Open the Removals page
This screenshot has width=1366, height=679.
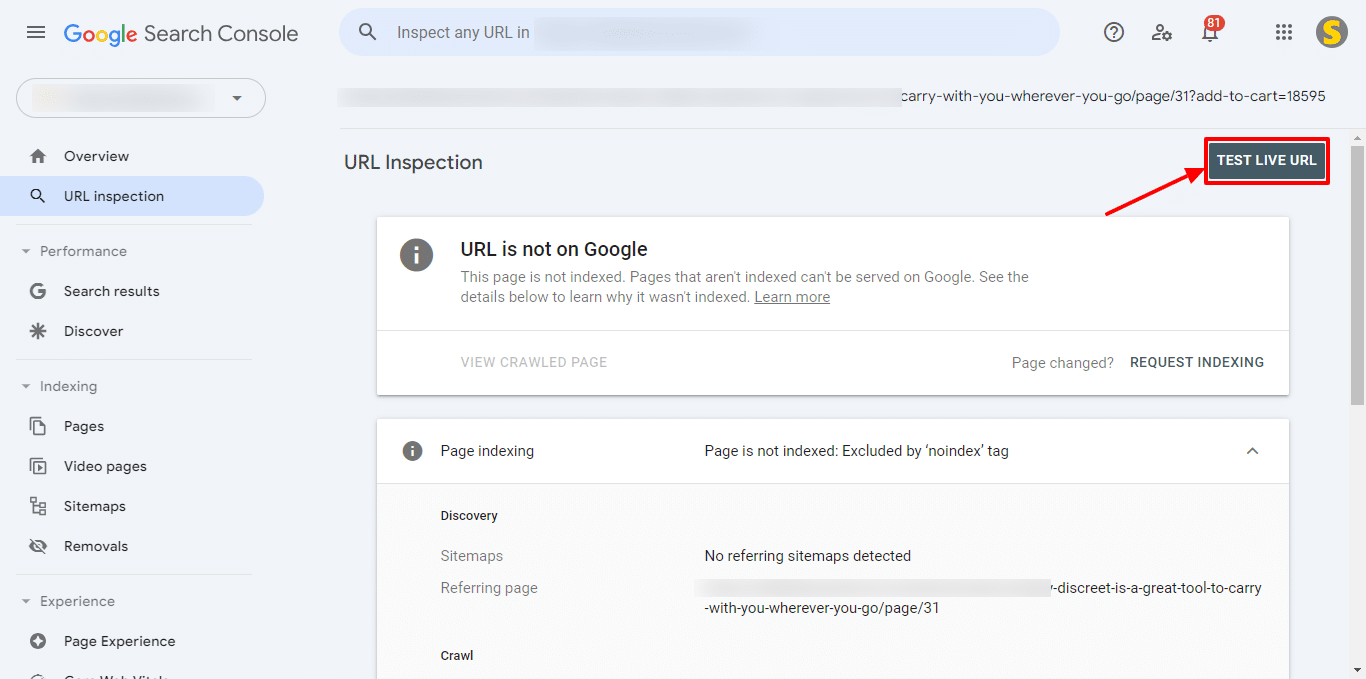click(x=132, y=546)
